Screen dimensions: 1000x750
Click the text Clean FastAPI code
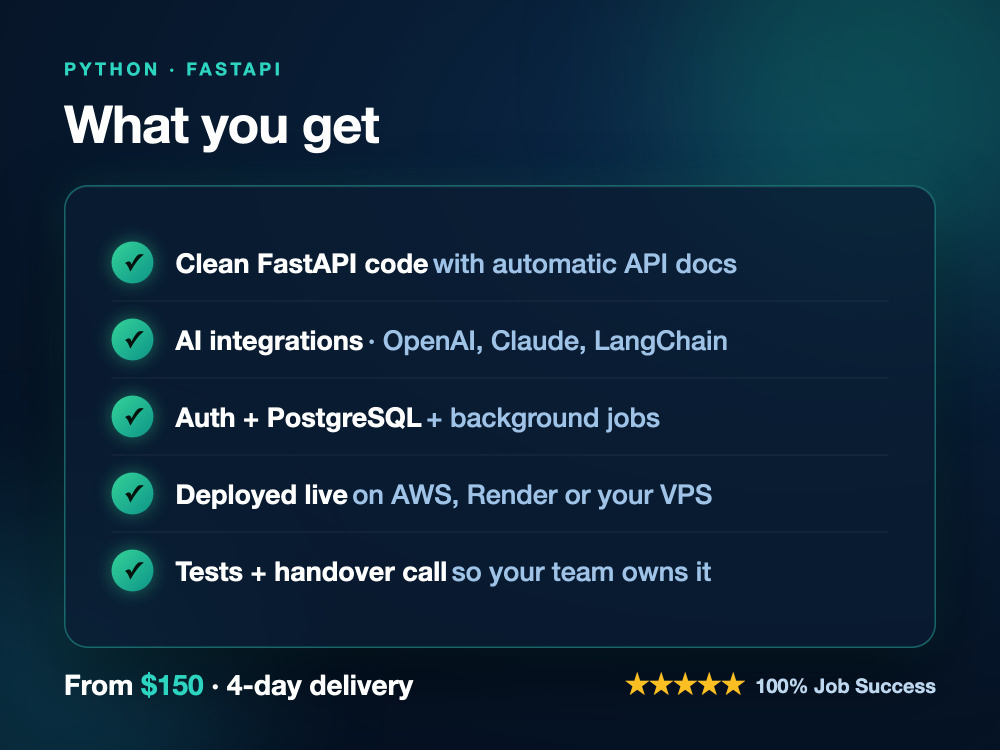tap(302, 263)
